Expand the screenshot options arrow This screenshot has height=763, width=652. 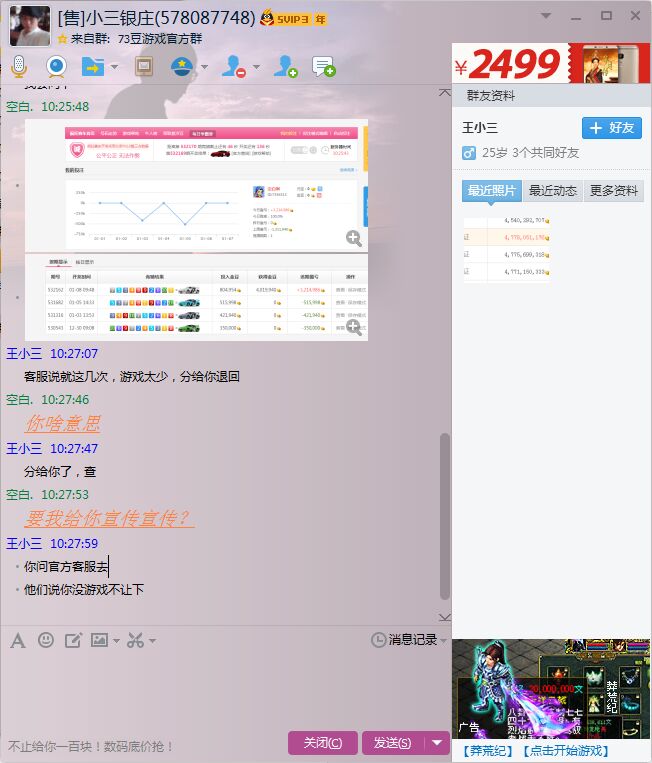[152, 641]
